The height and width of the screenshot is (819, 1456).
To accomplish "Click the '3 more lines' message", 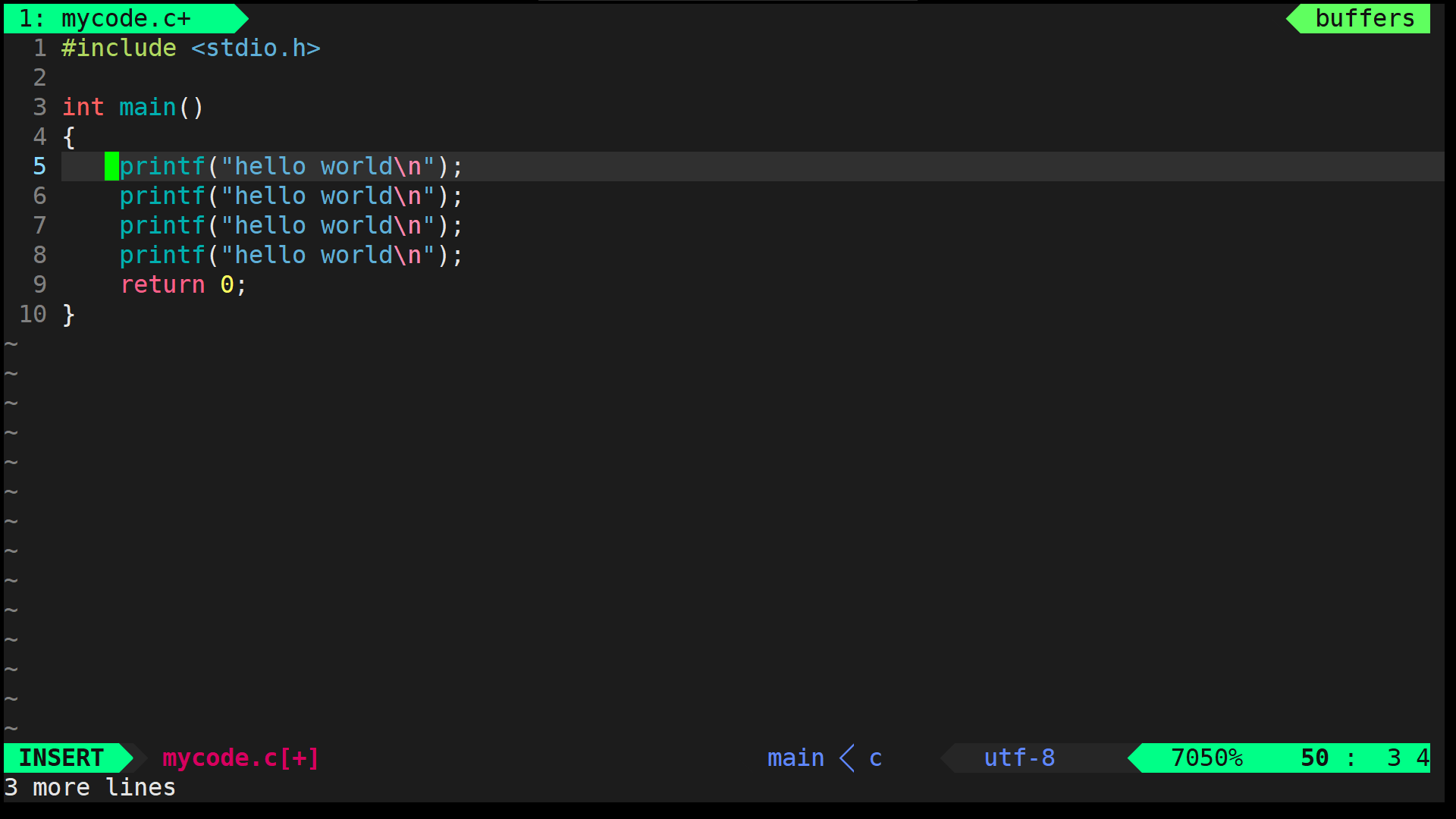I will coord(90,787).
